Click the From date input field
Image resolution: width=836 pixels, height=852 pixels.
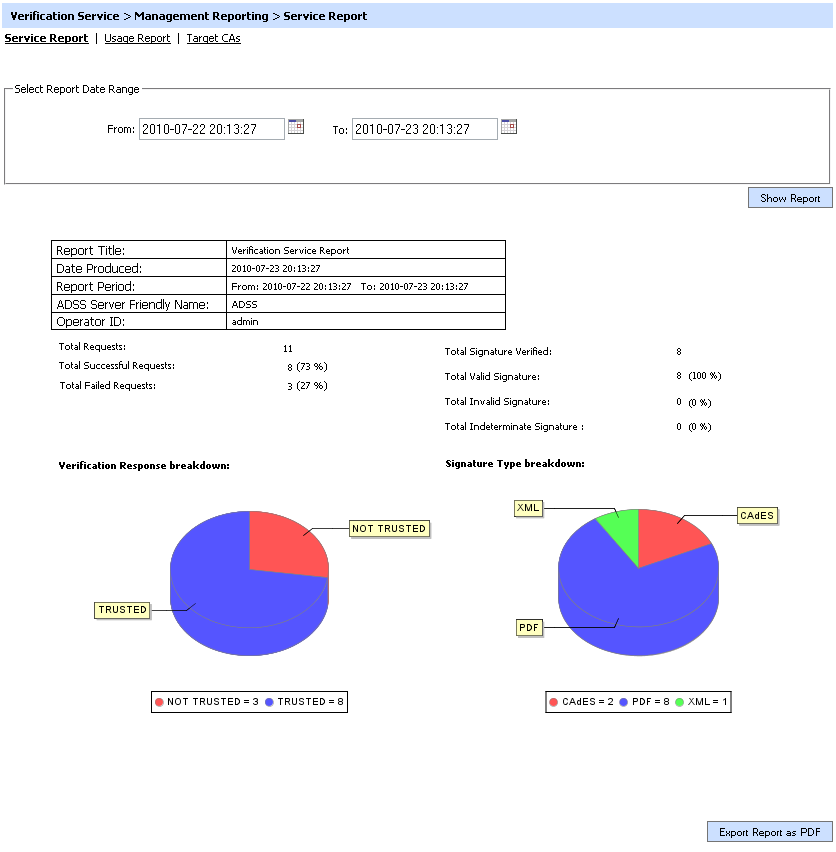coord(211,129)
